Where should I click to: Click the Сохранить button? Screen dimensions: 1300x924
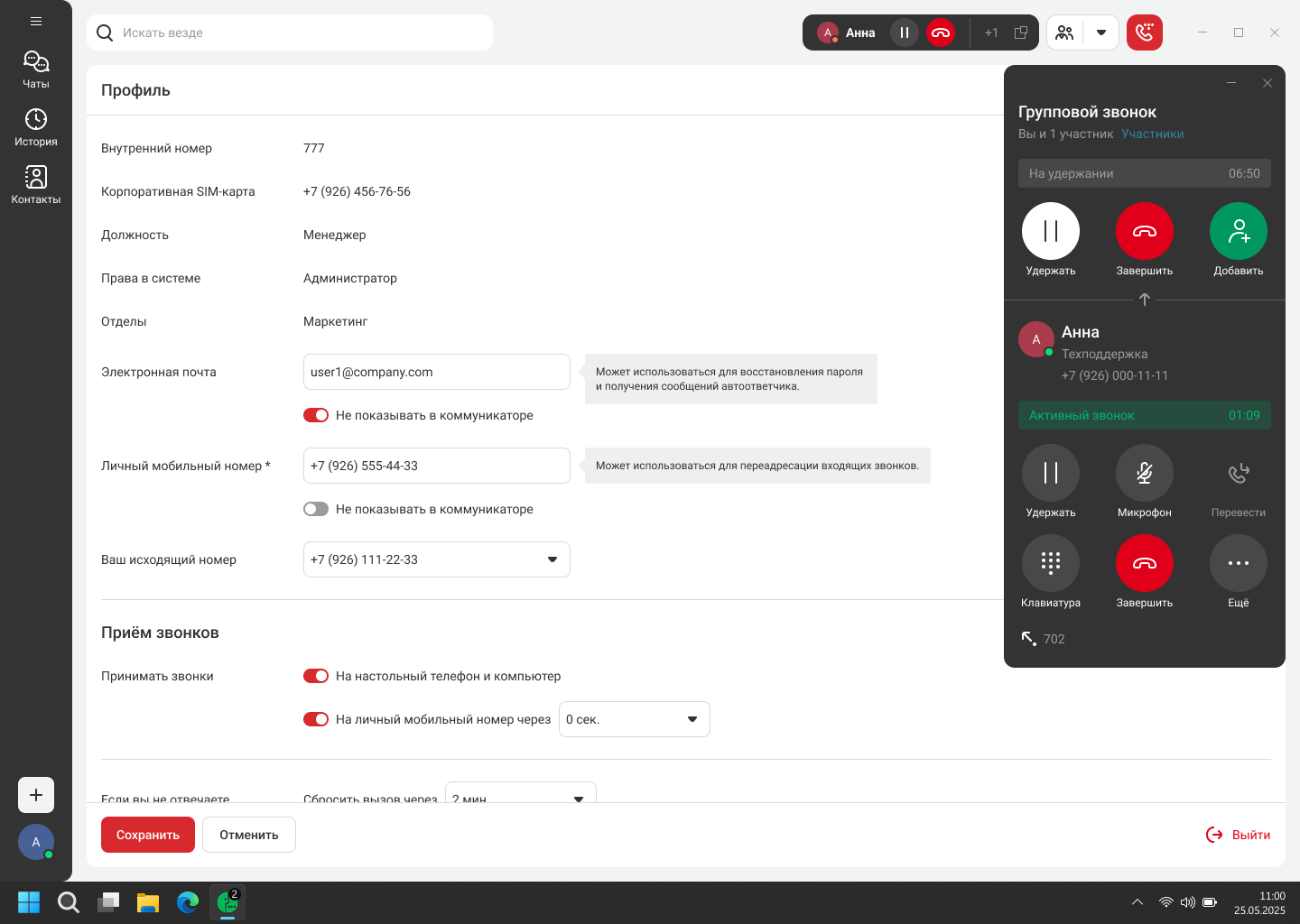pyautogui.click(x=147, y=835)
